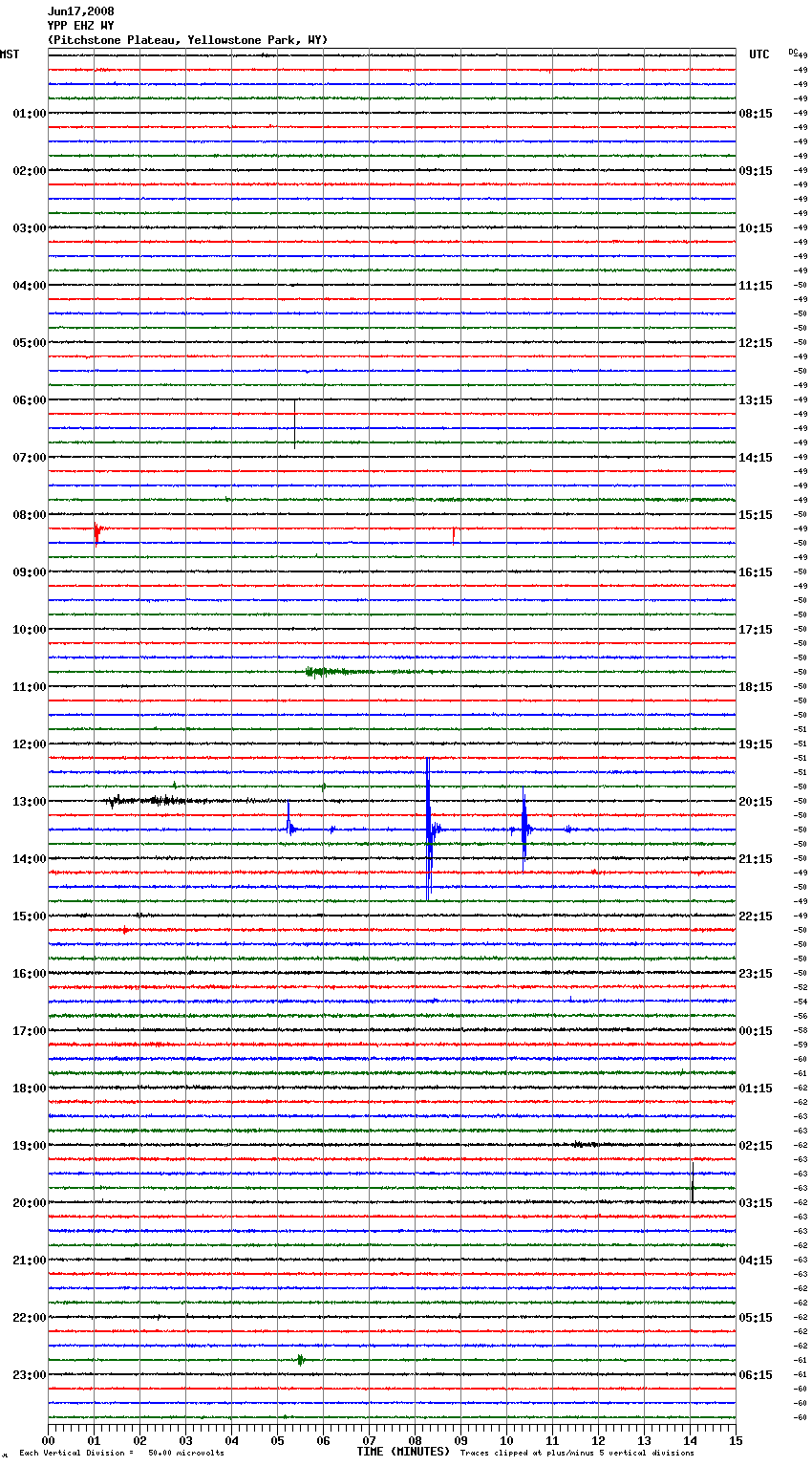The width and height of the screenshot is (812, 1466).
Task: Click the DC offset column header
Action: (x=794, y=52)
